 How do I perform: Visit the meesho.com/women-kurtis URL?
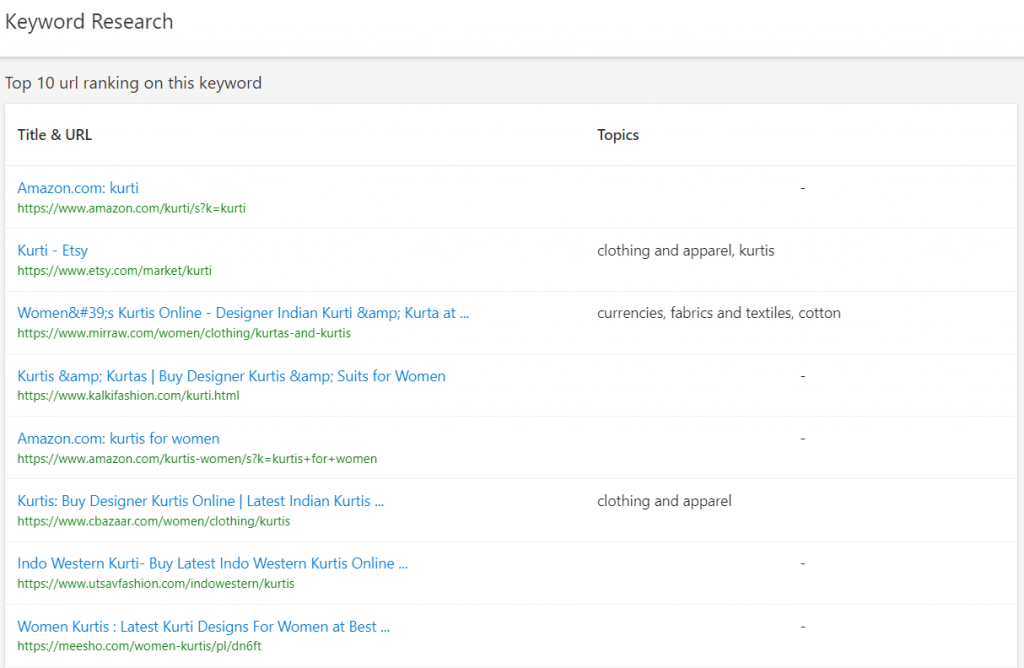coord(139,646)
